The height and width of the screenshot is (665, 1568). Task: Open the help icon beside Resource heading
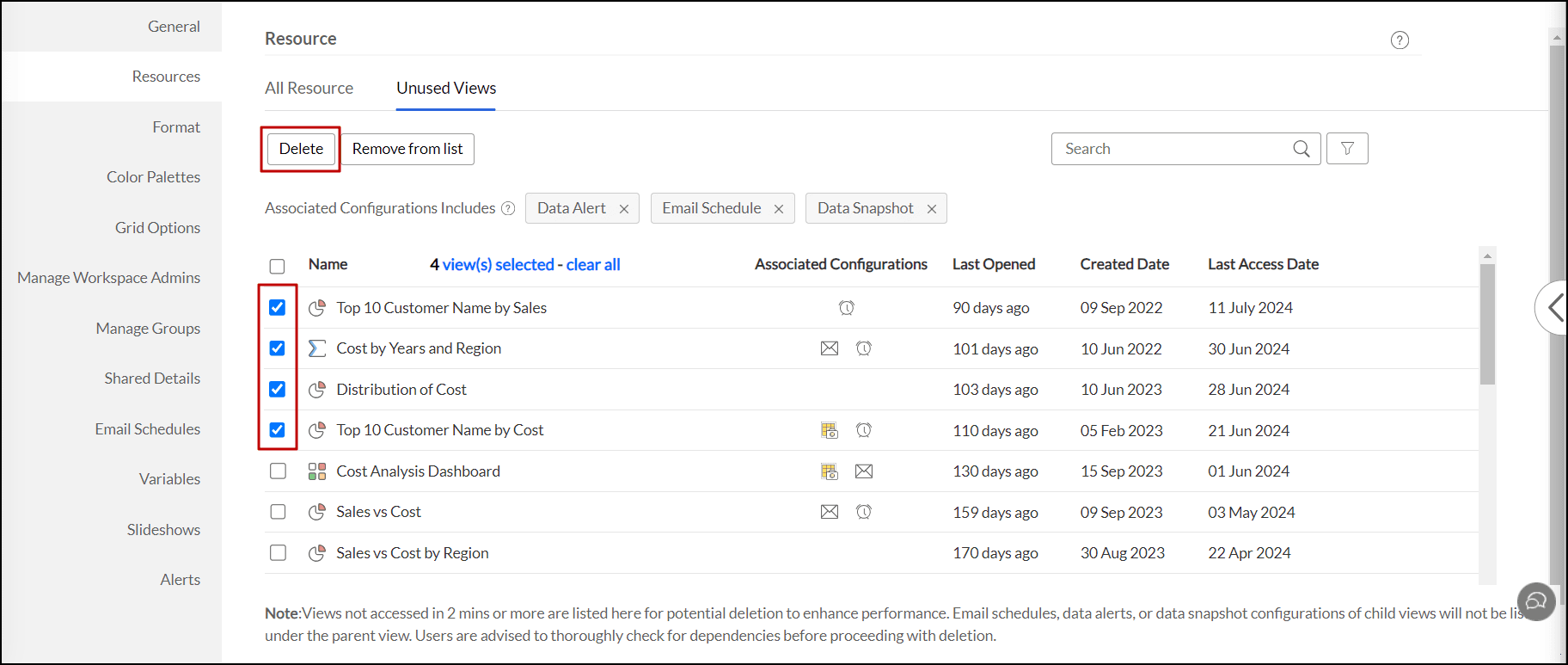(x=1399, y=40)
